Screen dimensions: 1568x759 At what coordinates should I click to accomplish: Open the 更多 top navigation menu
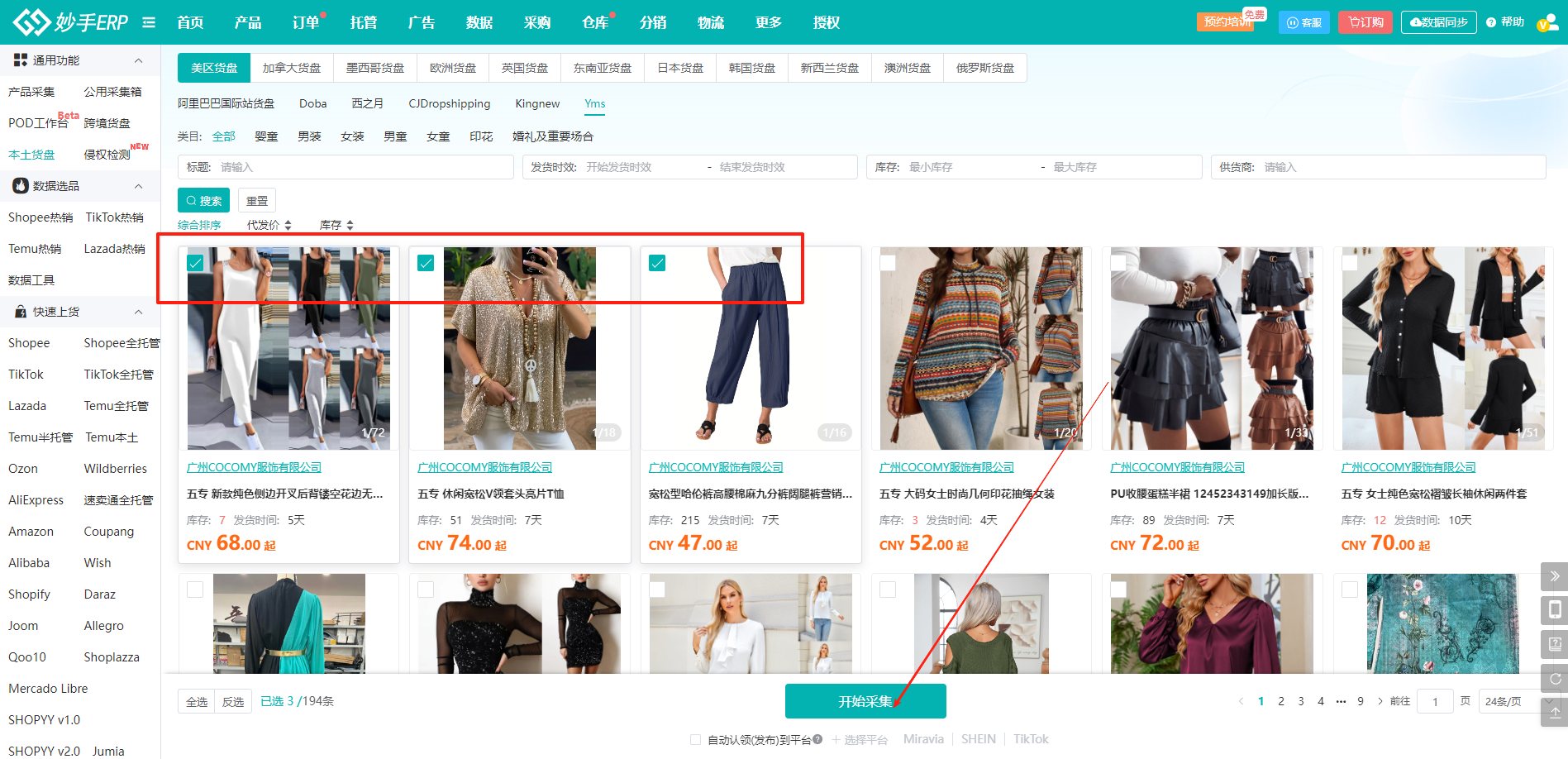click(768, 22)
